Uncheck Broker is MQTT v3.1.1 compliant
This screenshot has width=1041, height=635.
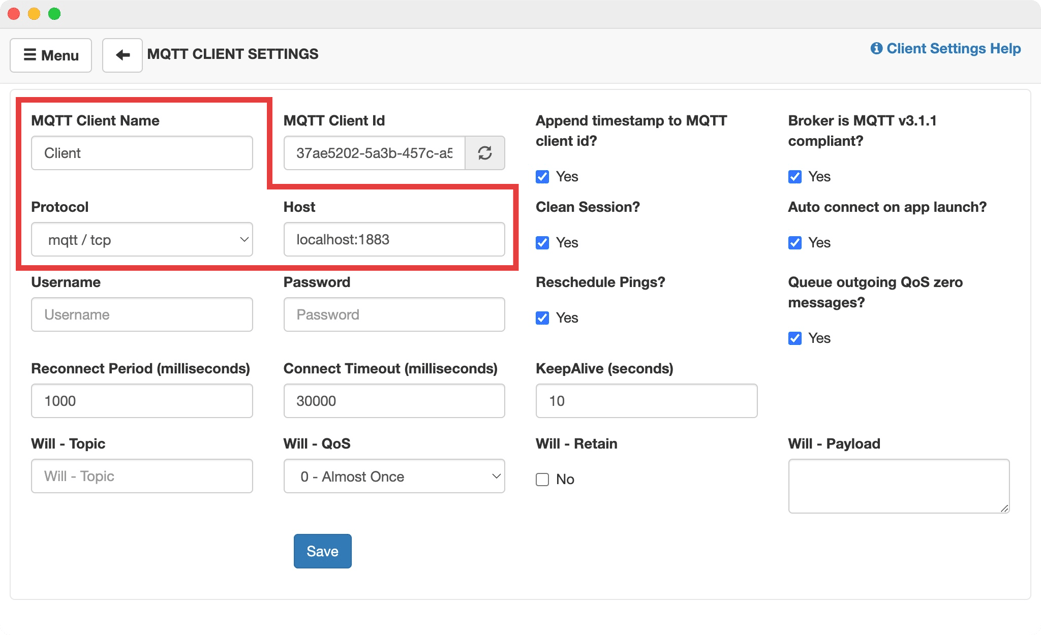click(794, 176)
